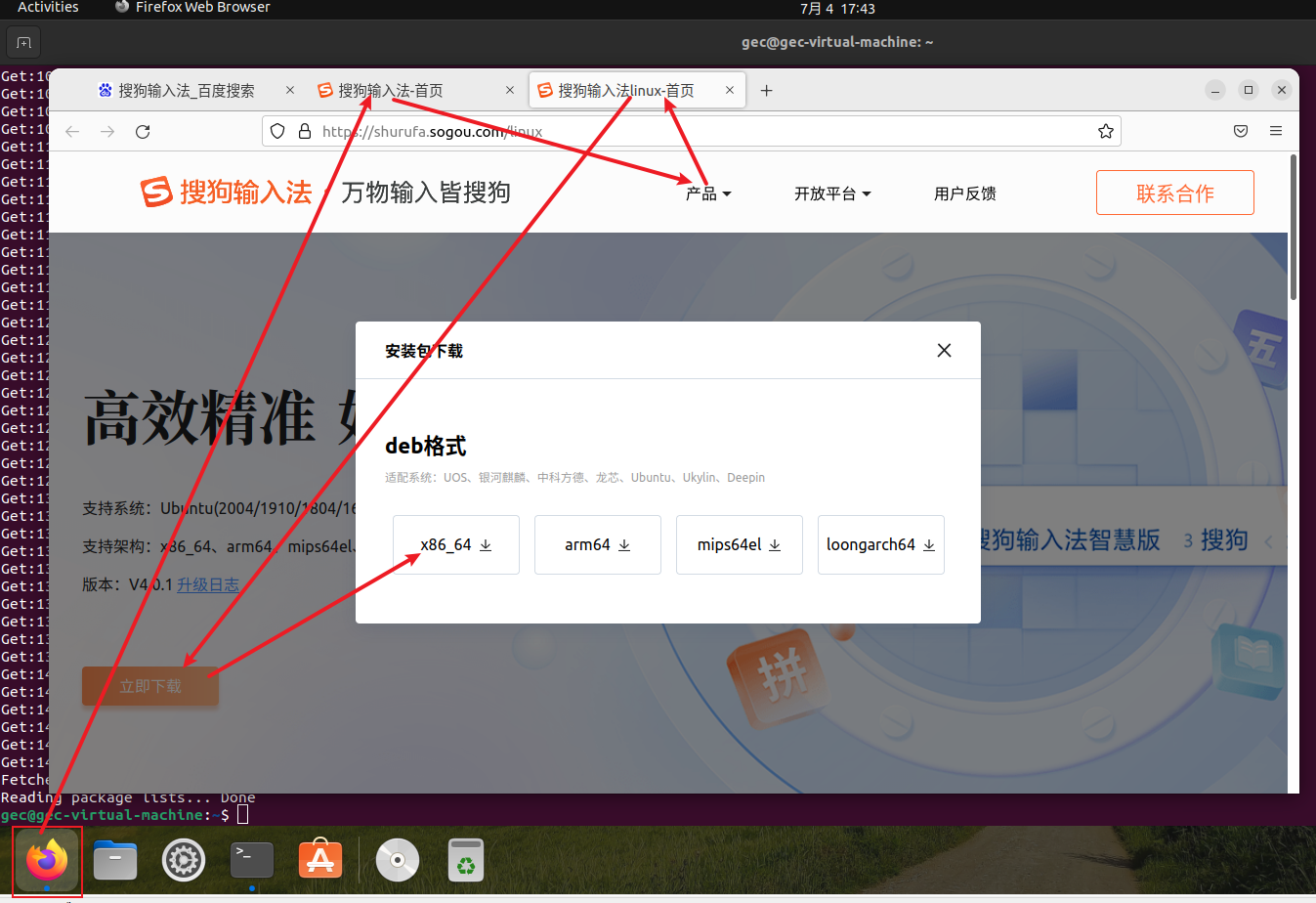The image size is (1316, 903).
Task: Bookmark this page with the star icon
Action: pyautogui.click(x=1105, y=132)
